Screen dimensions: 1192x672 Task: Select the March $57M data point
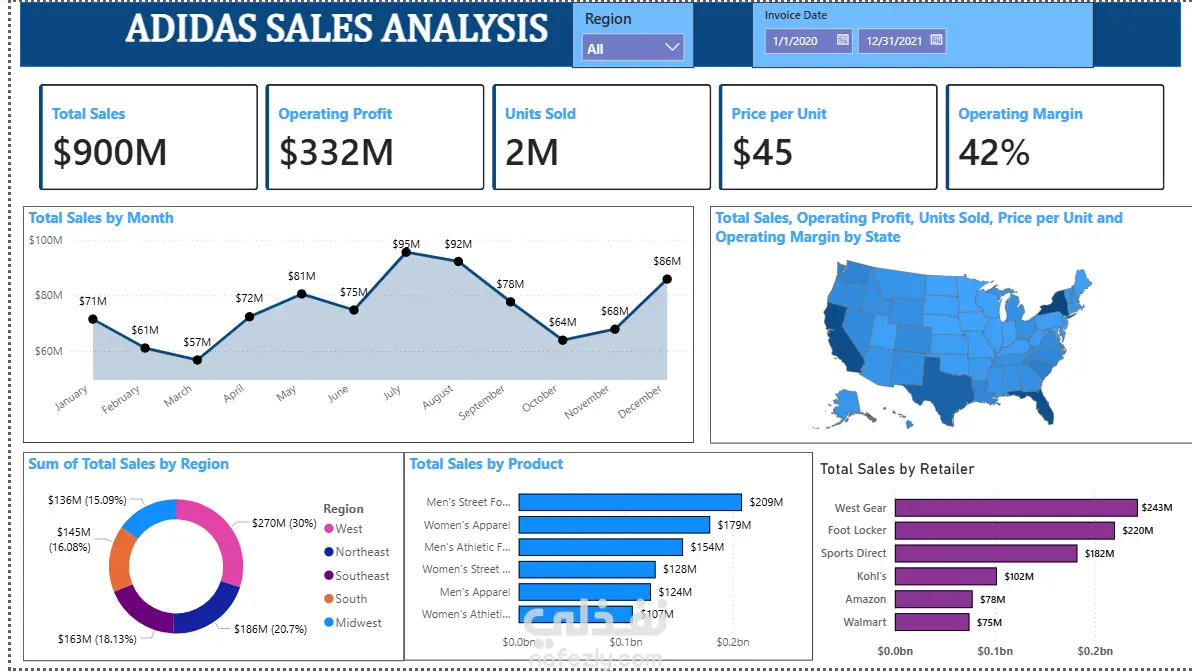[x=197, y=360]
